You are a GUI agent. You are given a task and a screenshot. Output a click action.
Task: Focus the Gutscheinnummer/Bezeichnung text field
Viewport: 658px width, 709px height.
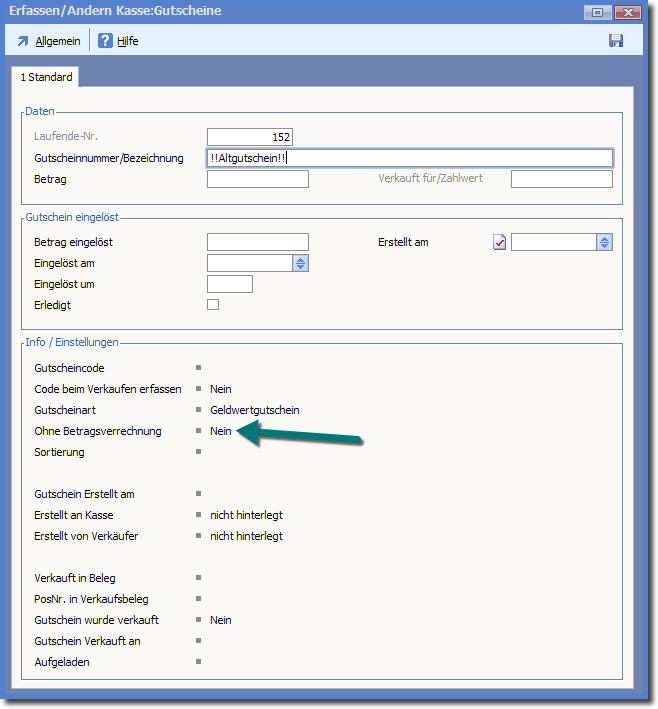point(409,158)
